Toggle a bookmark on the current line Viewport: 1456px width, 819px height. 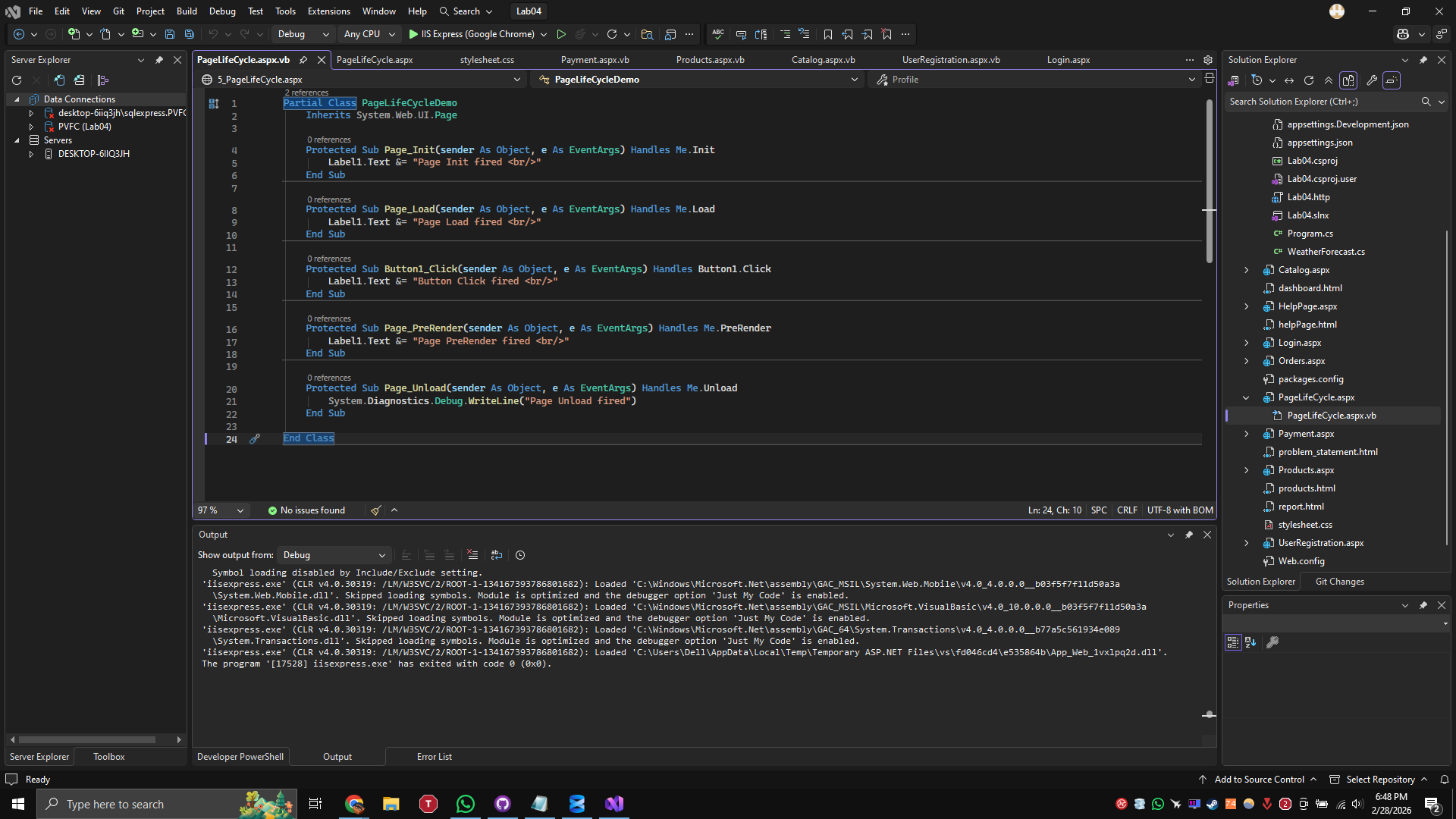[828, 34]
